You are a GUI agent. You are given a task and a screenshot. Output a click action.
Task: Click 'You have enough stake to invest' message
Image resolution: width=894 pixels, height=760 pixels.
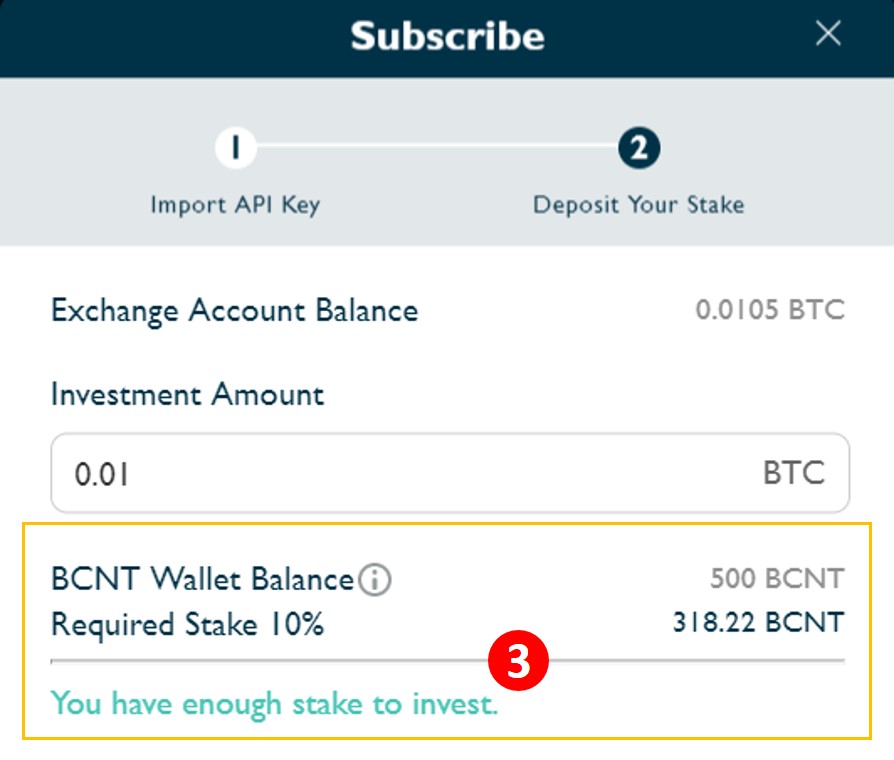click(274, 704)
